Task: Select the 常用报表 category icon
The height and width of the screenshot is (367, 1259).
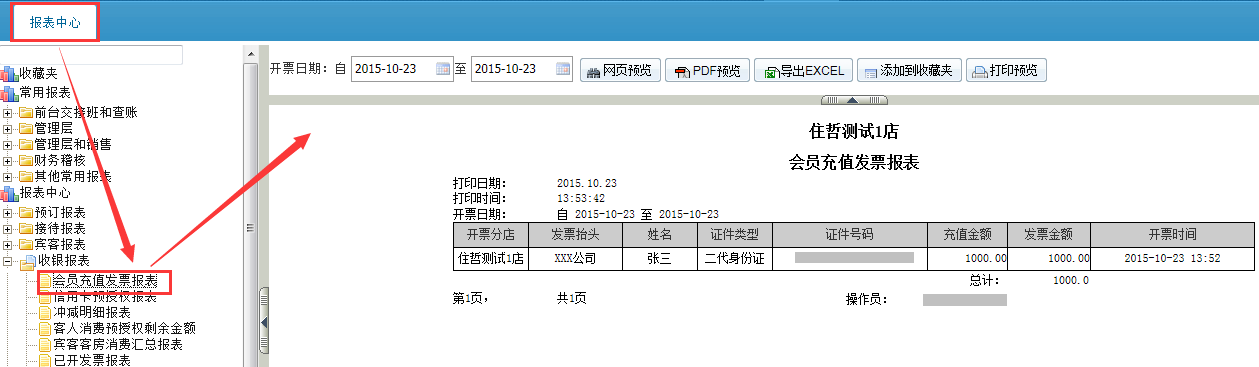Action: (10, 92)
